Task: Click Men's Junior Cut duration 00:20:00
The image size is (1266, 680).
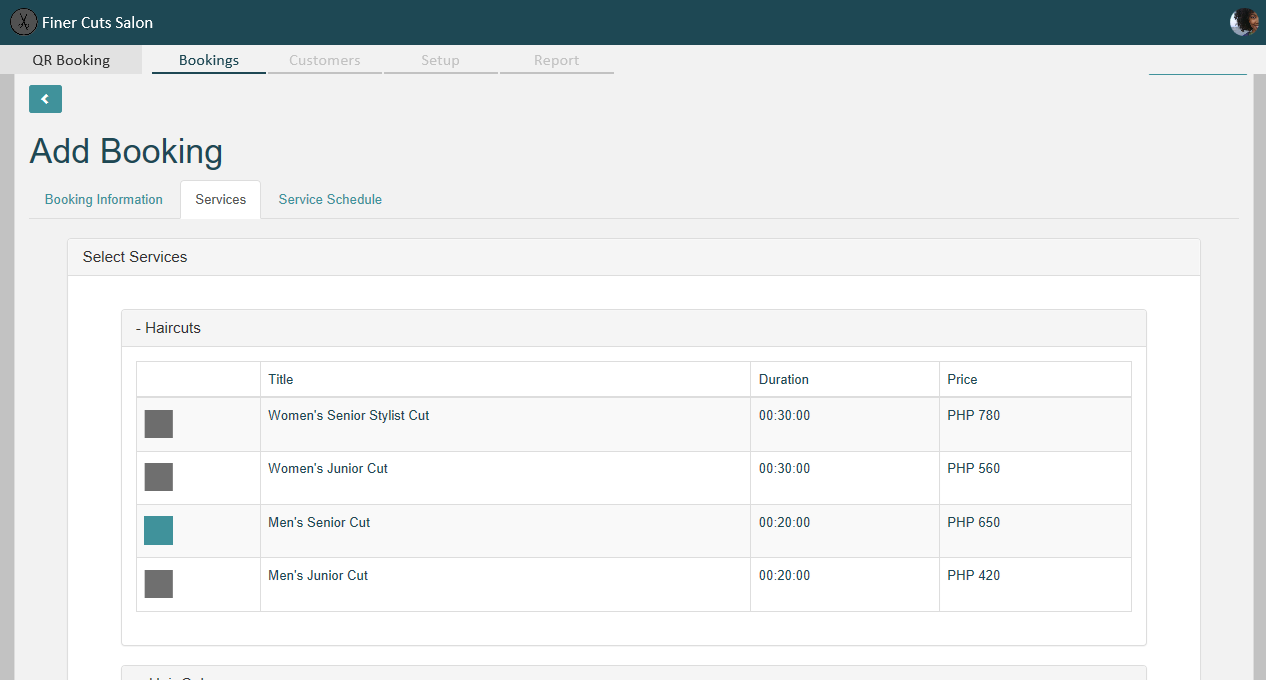Action: pyautogui.click(x=785, y=575)
